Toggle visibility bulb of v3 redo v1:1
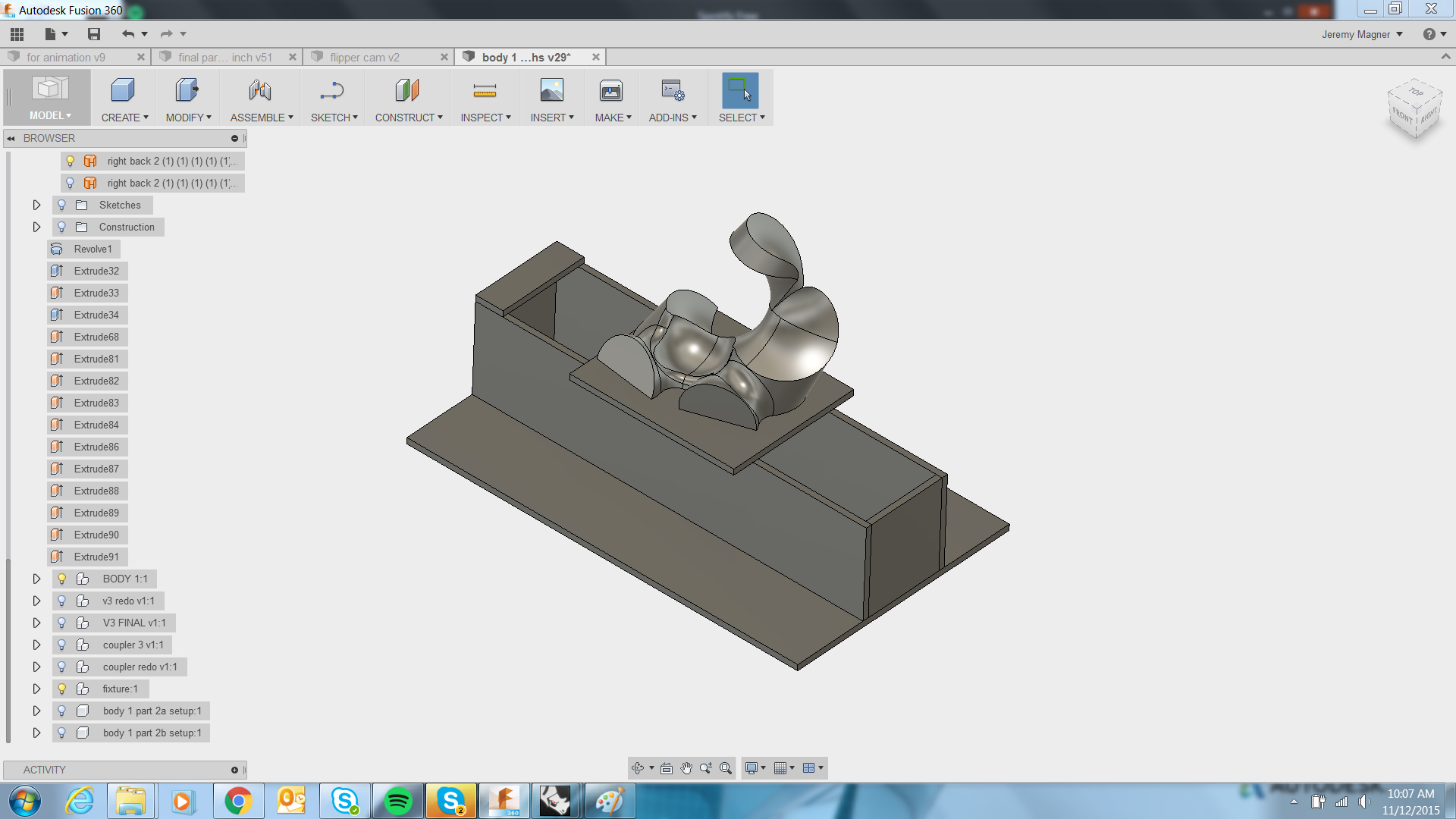Image resolution: width=1456 pixels, height=819 pixels. click(x=62, y=601)
